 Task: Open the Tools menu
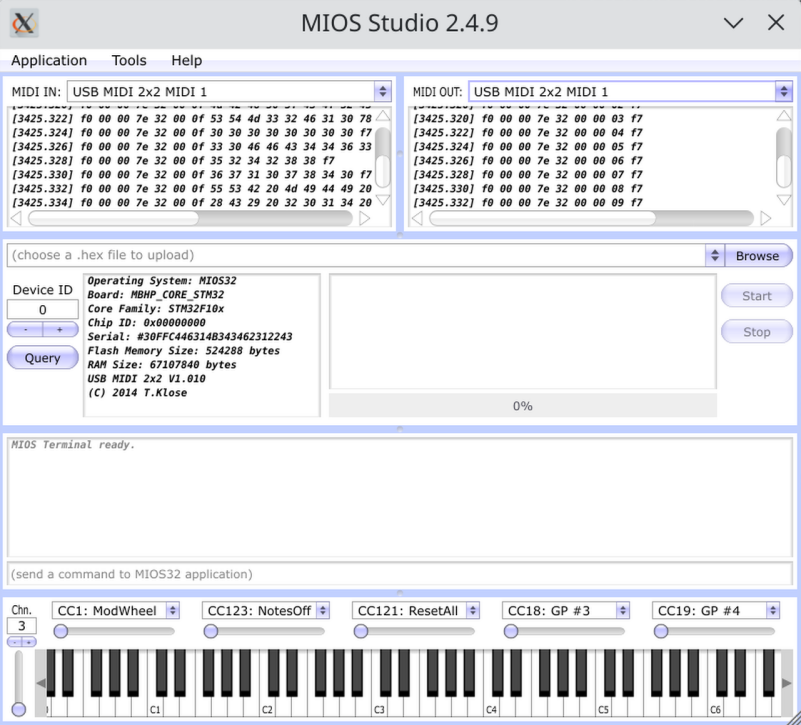click(128, 60)
